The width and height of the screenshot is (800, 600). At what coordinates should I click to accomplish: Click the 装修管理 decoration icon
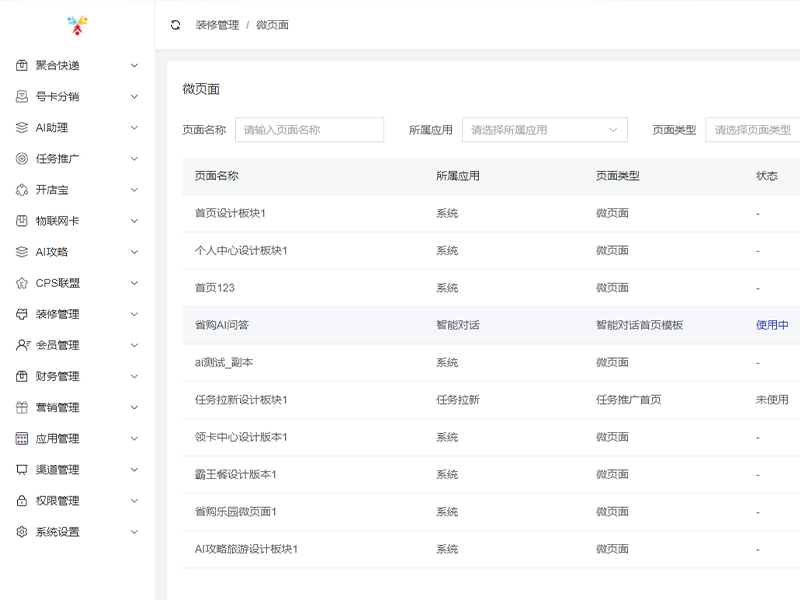click(22, 313)
